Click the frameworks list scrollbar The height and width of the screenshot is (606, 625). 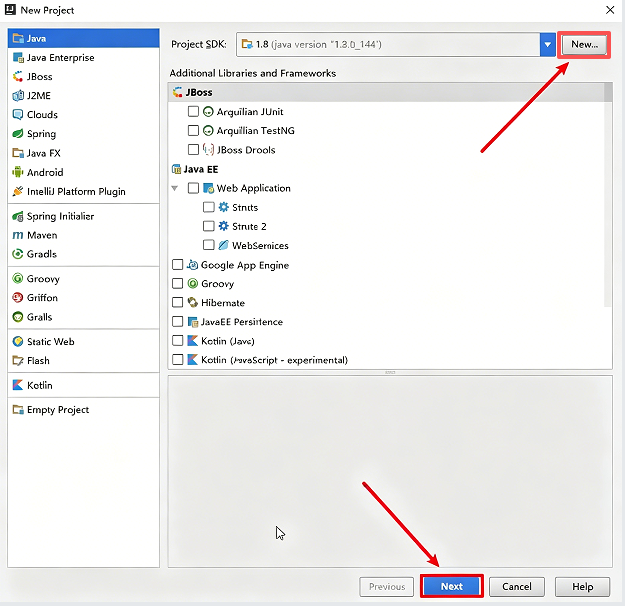(608, 195)
